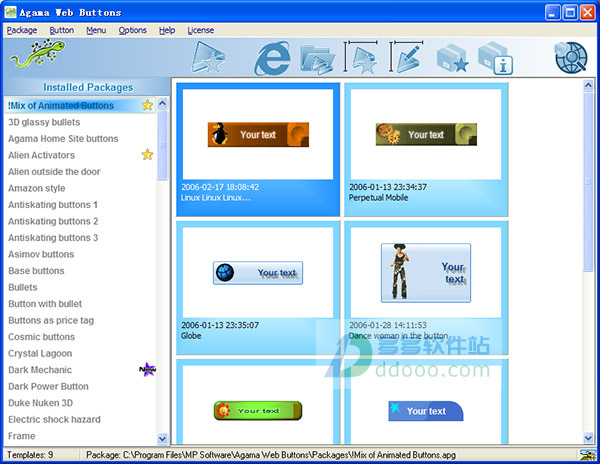The image size is (600, 464).
Task: Preview in Internet Explorer icon
Action: point(272,58)
